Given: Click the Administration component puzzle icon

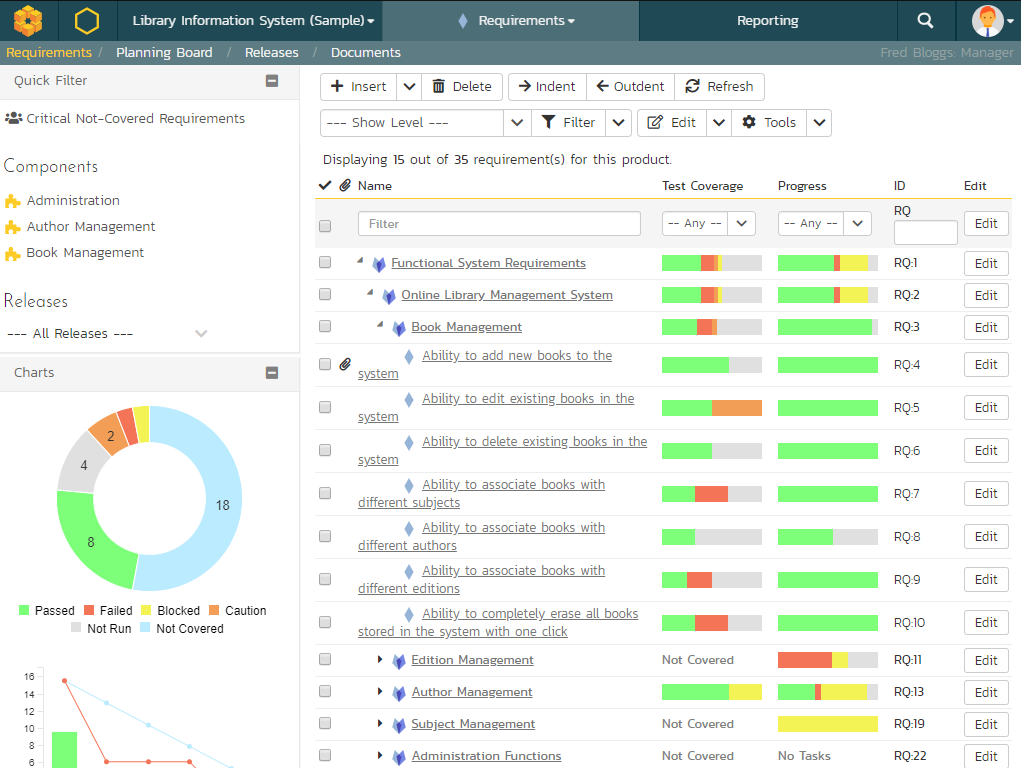Looking at the screenshot, I should point(12,201).
